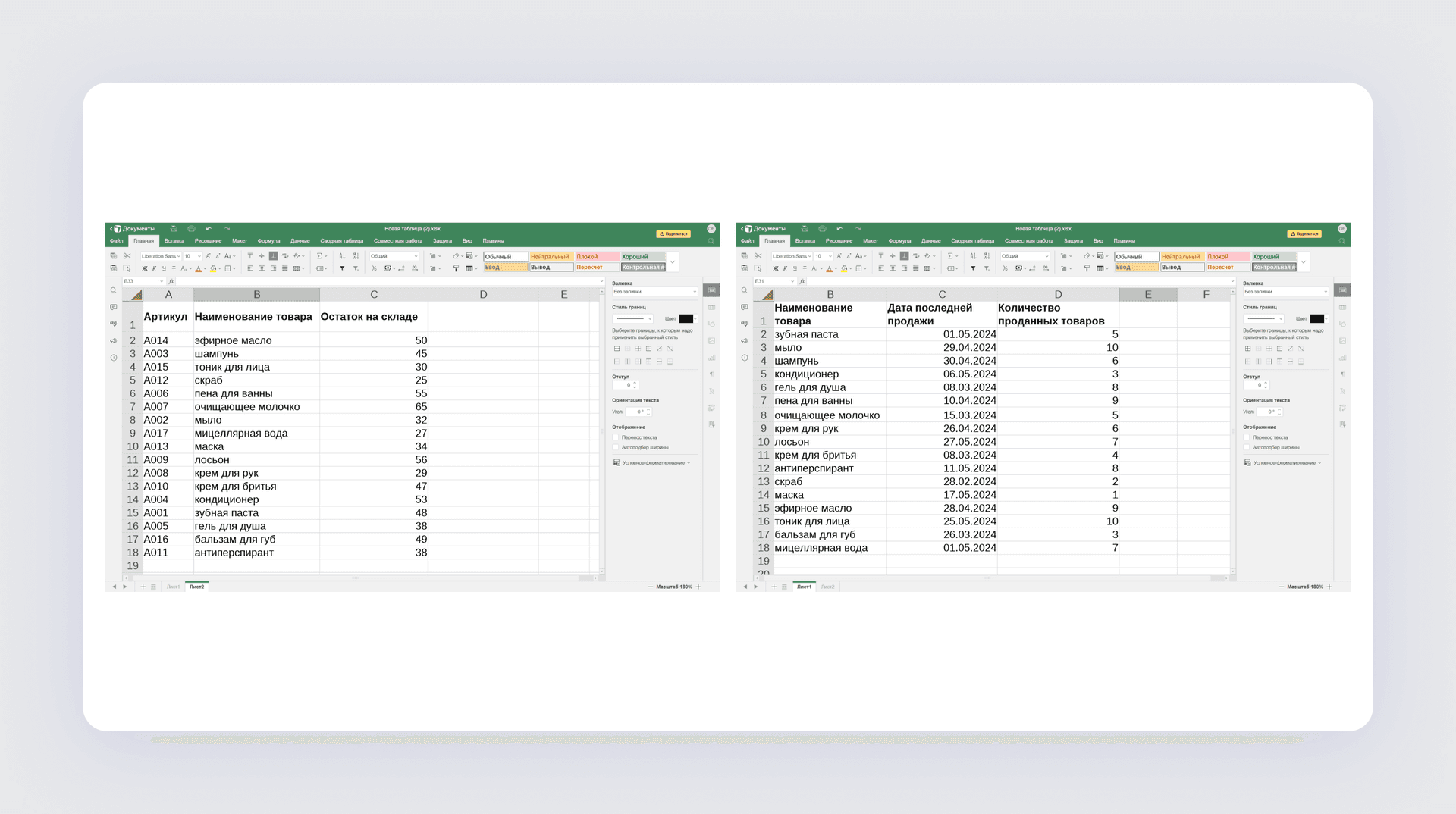Screen dimensions: 1456x814
Task: Expand Условное форматирование in right window
Action: tap(1283, 463)
